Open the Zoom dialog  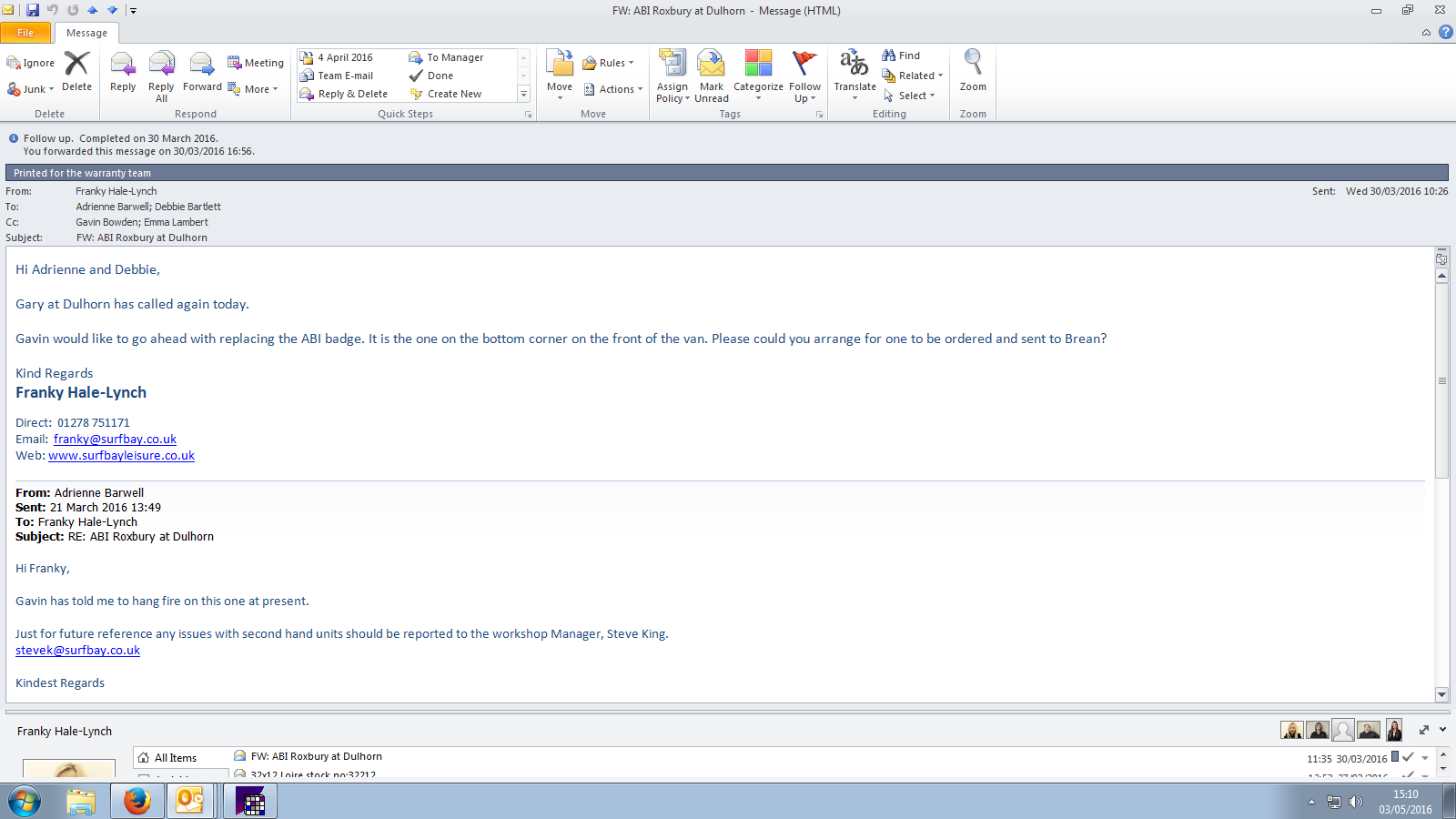973,72
